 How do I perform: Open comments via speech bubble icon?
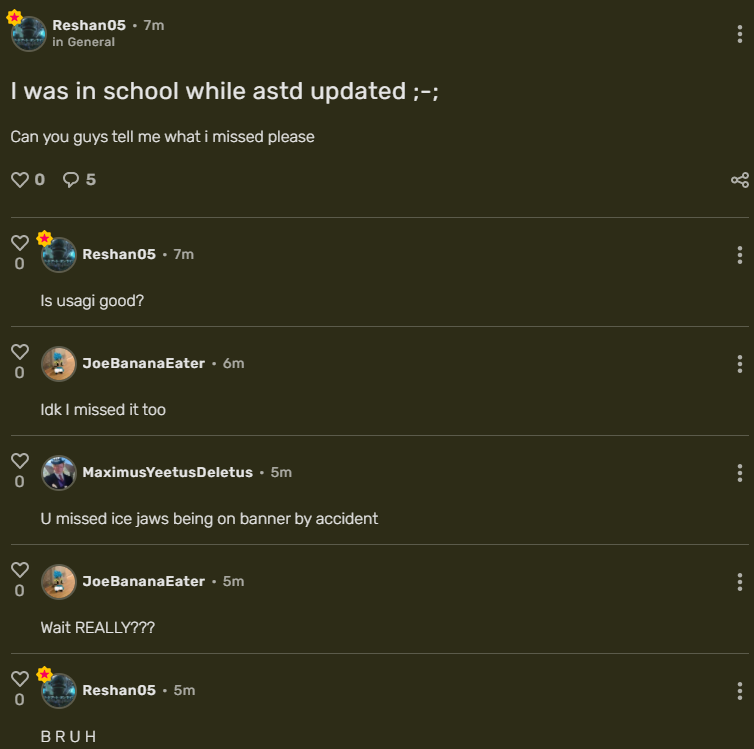[x=71, y=180]
